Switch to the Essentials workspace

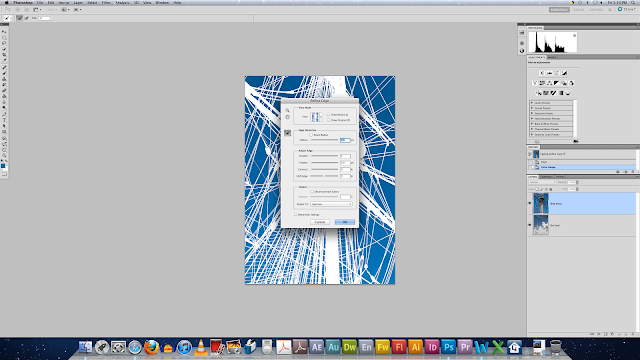point(559,9)
